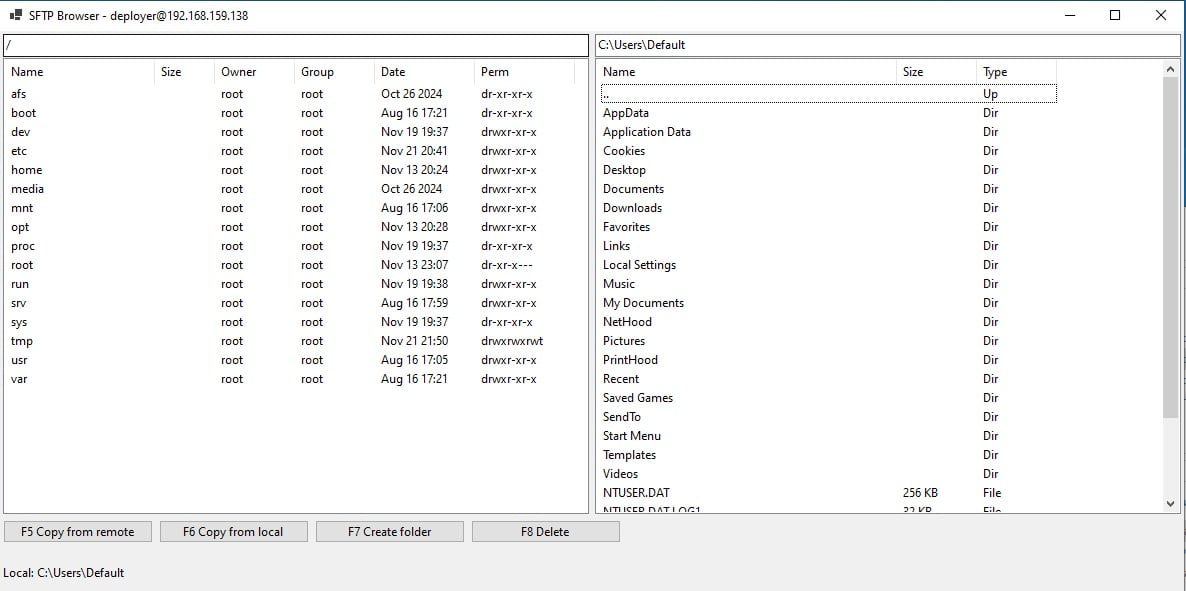Select the NTUSER.DAT file entry

tap(636, 493)
